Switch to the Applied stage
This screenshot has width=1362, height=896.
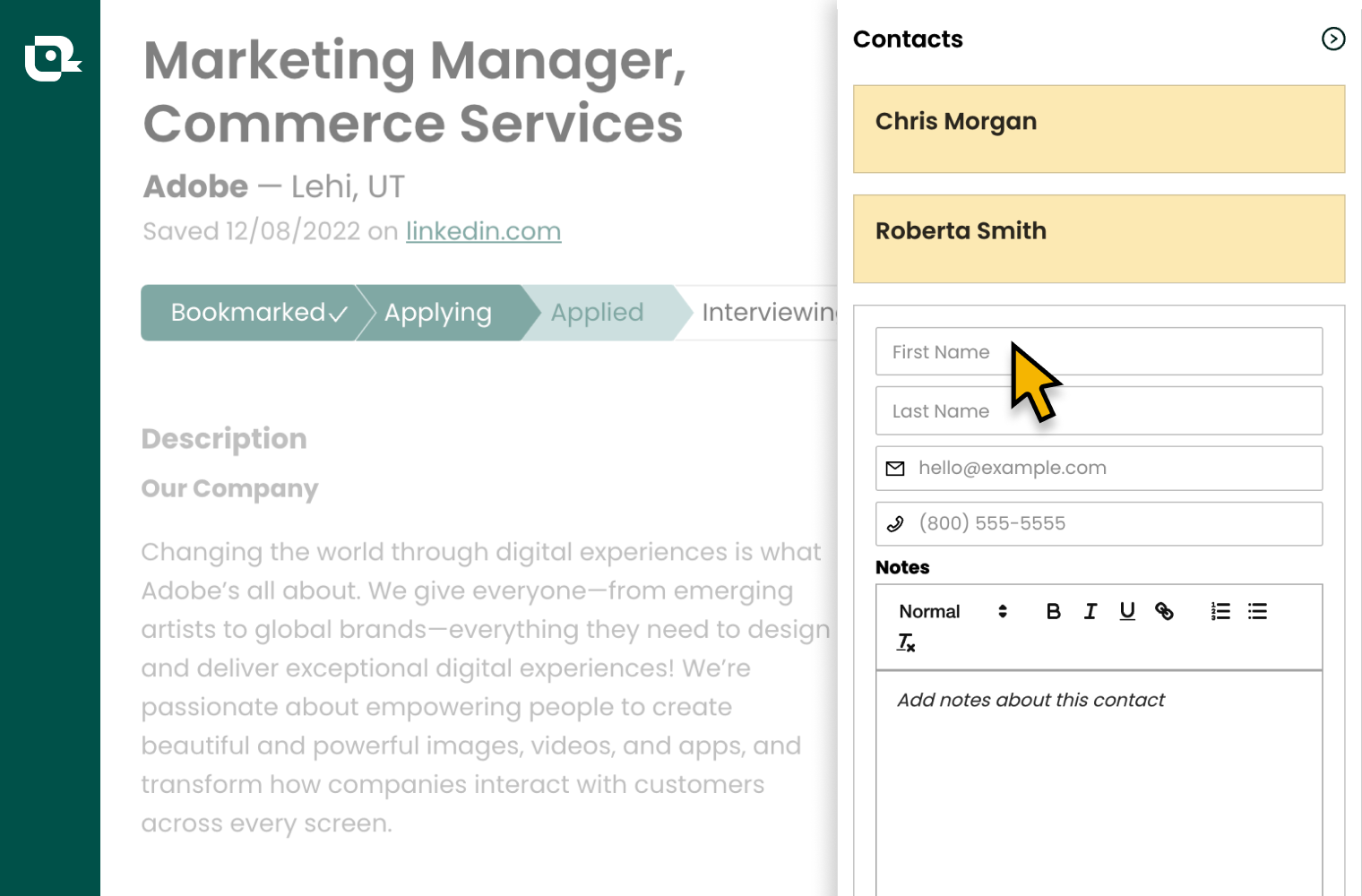click(598, 313)
